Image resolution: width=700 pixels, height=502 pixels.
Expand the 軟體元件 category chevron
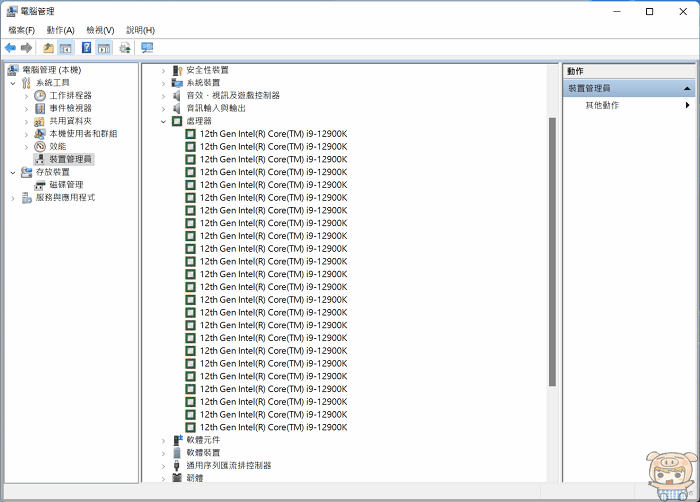tap(163, 440)
